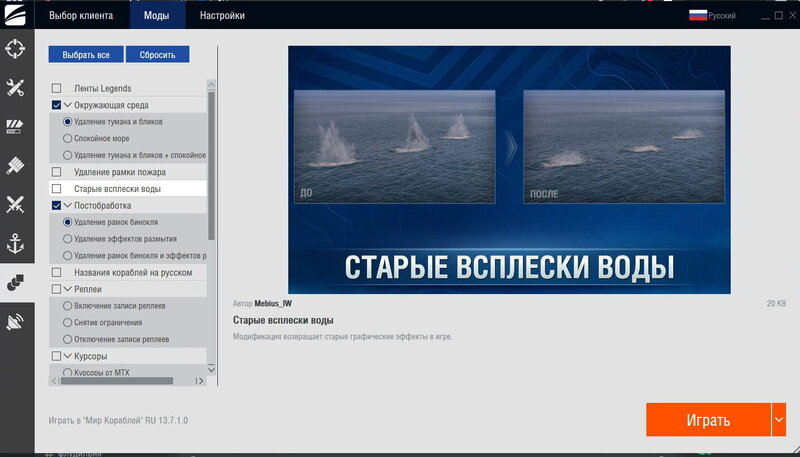Click the ПОСЛЕ preview image
The width and height of the screenshot is (800, 457).
click(624, 147)
